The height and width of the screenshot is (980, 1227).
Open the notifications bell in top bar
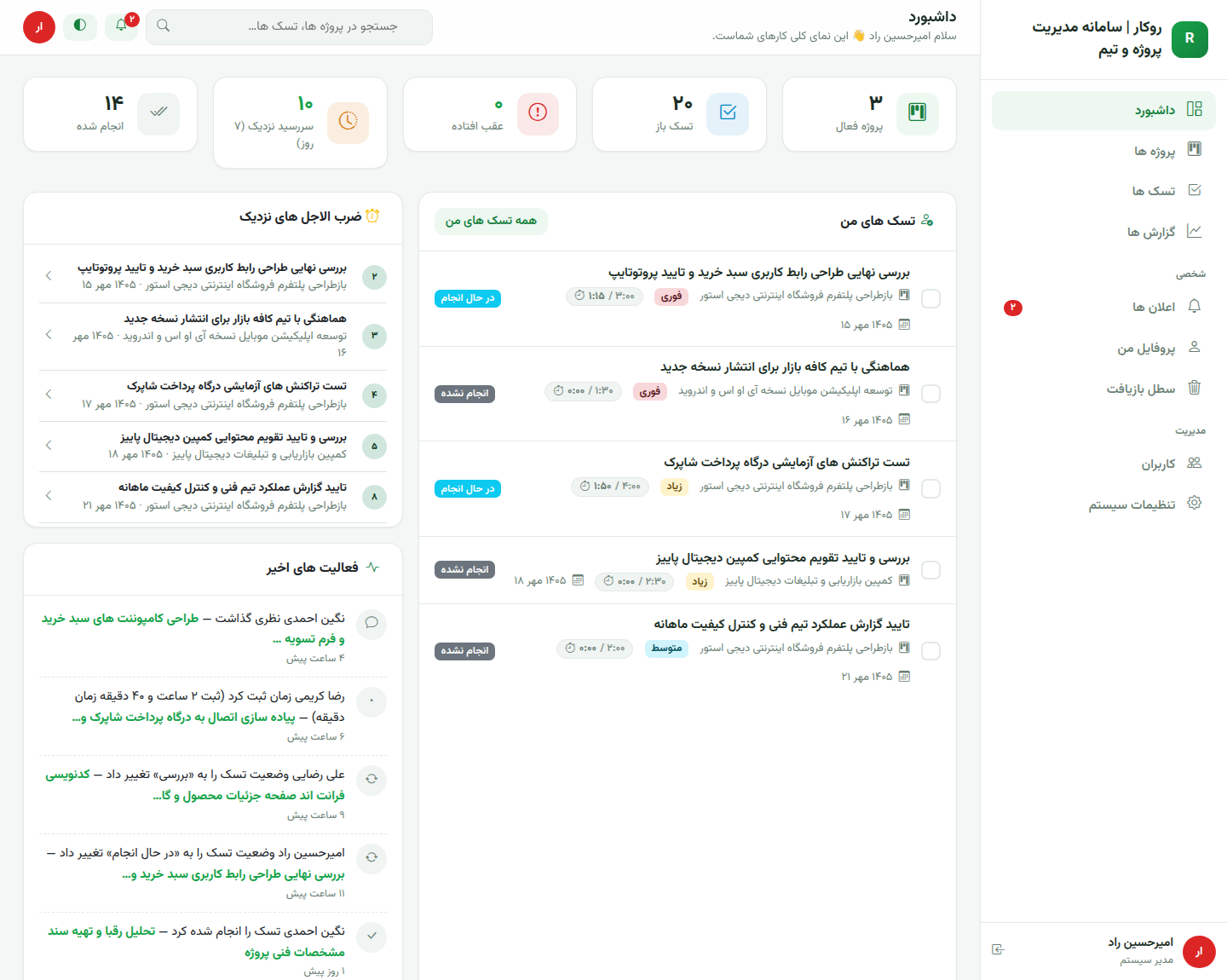click(121, 26)
